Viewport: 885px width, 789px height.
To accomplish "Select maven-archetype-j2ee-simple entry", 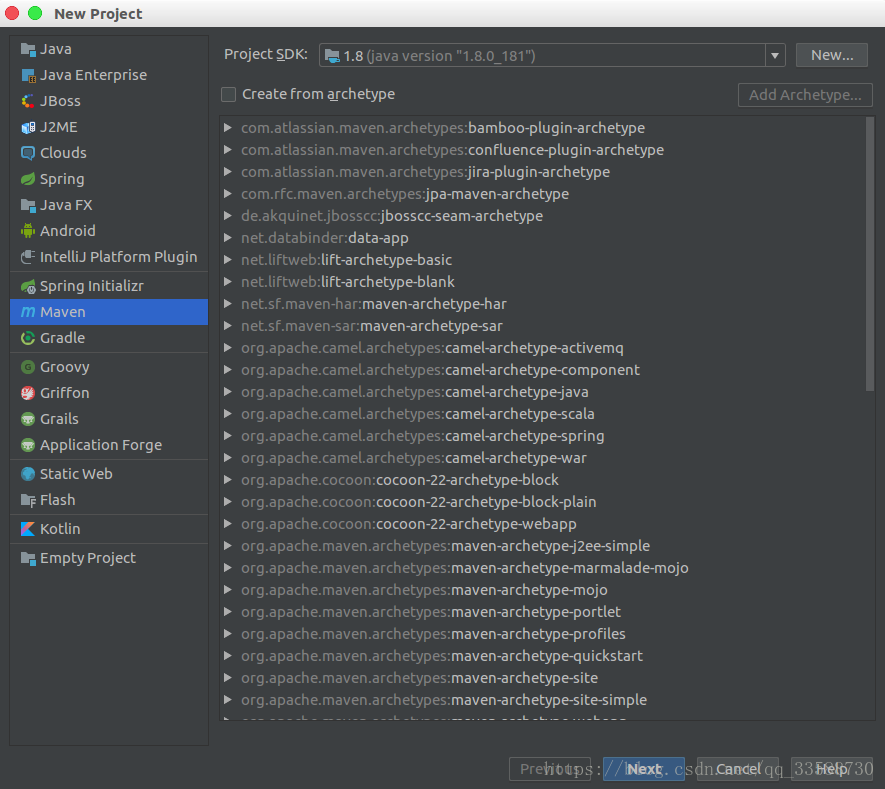I will point(445,546).
